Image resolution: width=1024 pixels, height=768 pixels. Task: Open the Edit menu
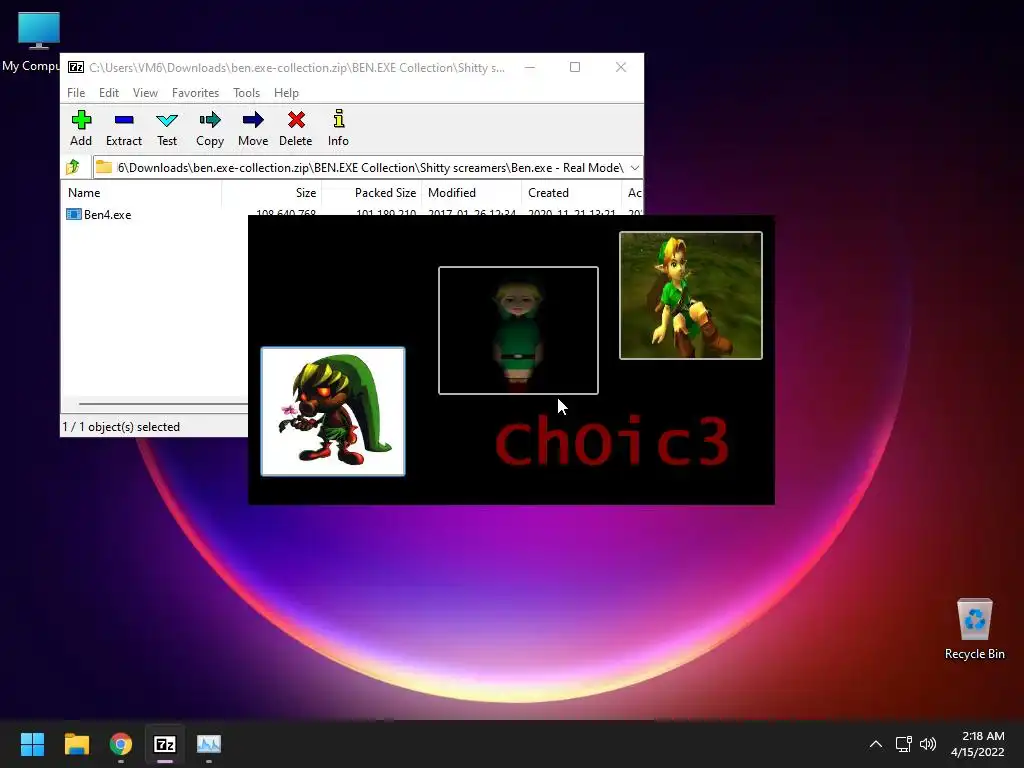pos(108,93)
